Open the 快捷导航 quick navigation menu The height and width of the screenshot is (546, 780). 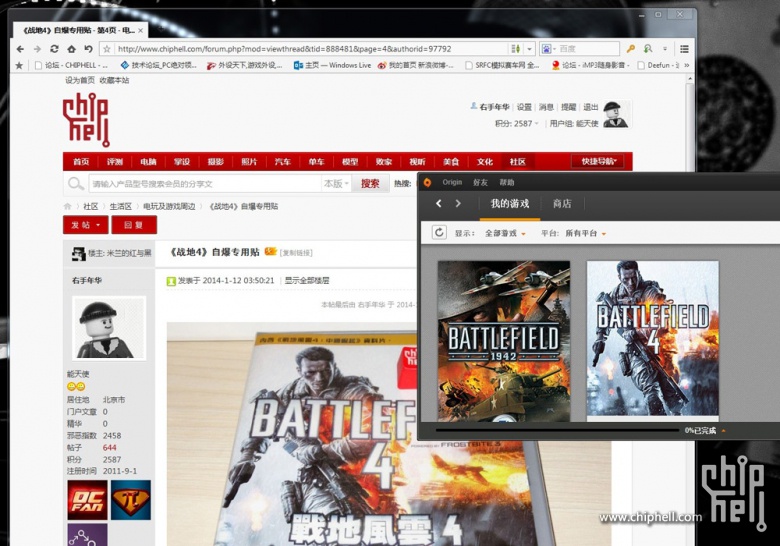pyautogui.click(x=598, y=162)
